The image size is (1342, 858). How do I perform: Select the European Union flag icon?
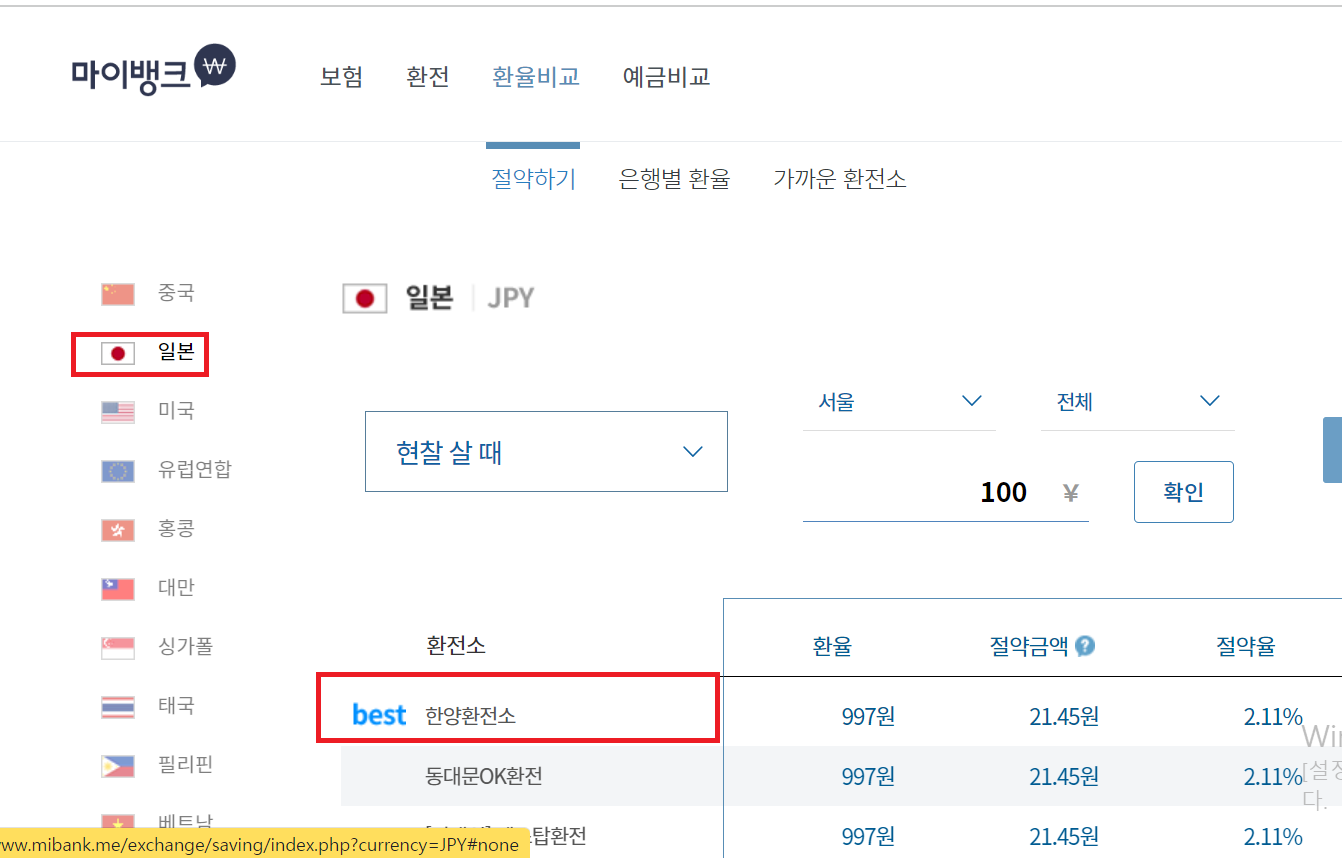click(x=118, y=471)
